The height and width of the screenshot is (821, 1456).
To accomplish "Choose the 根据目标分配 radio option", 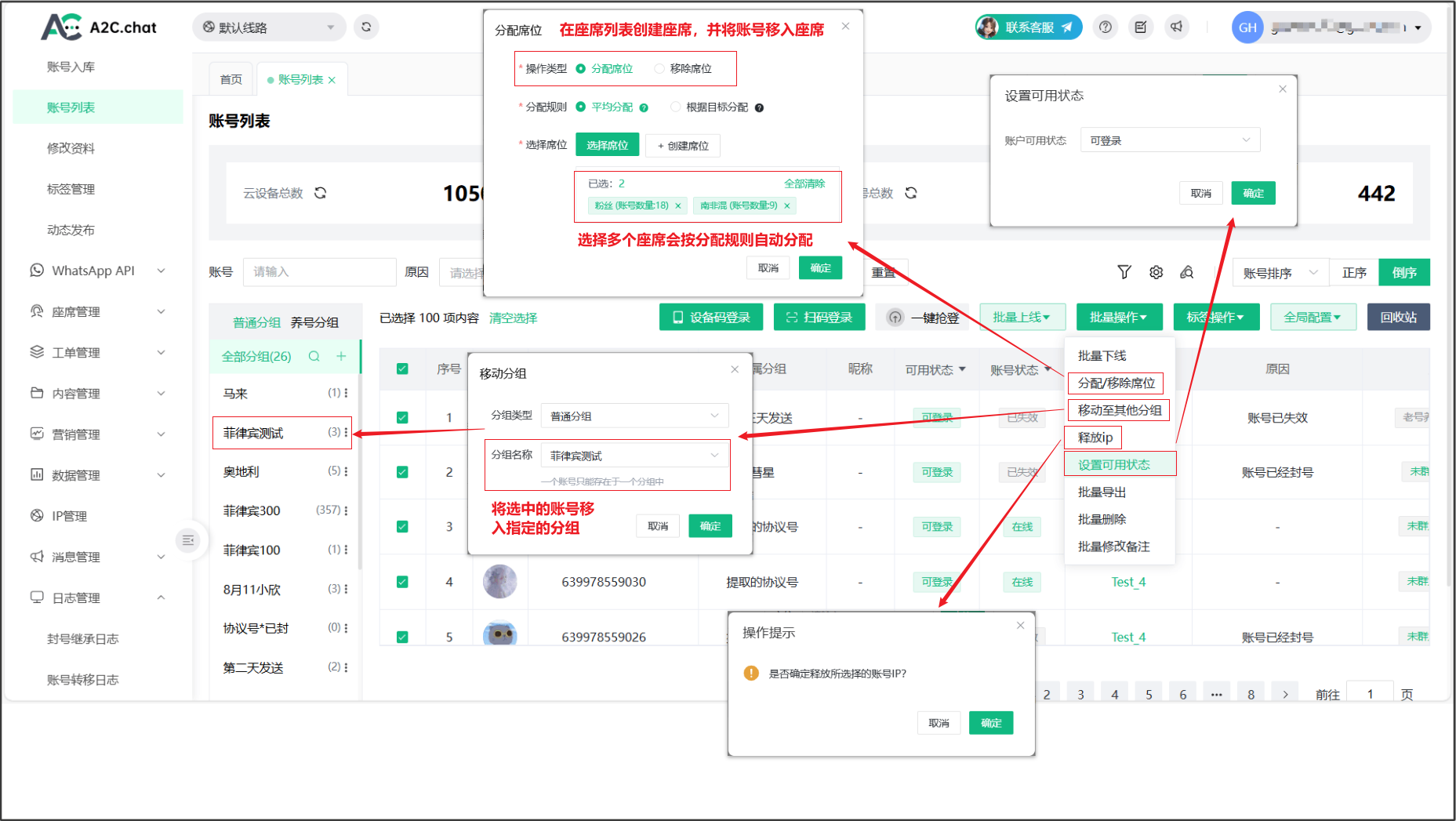I will click(x=675, y=107).
